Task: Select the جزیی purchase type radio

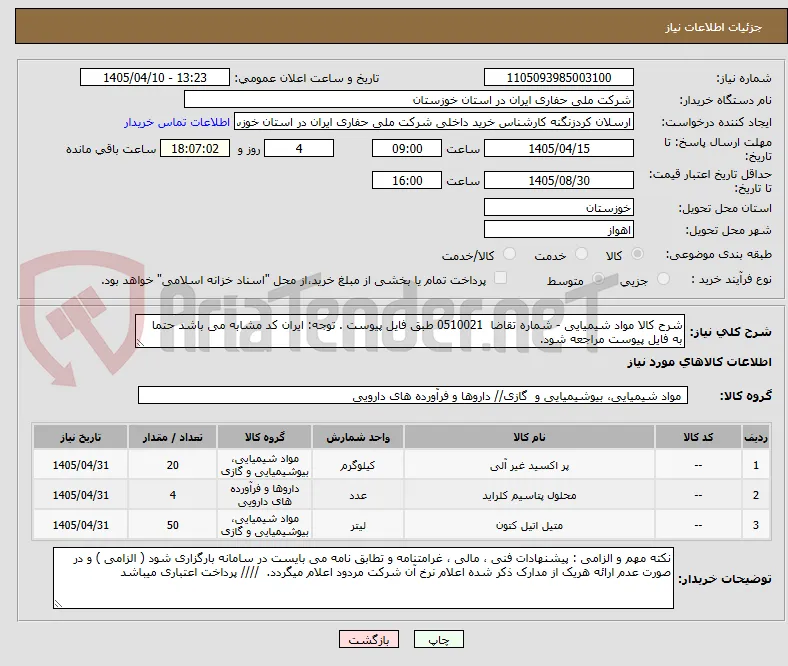Action: [x=663, y=278]
